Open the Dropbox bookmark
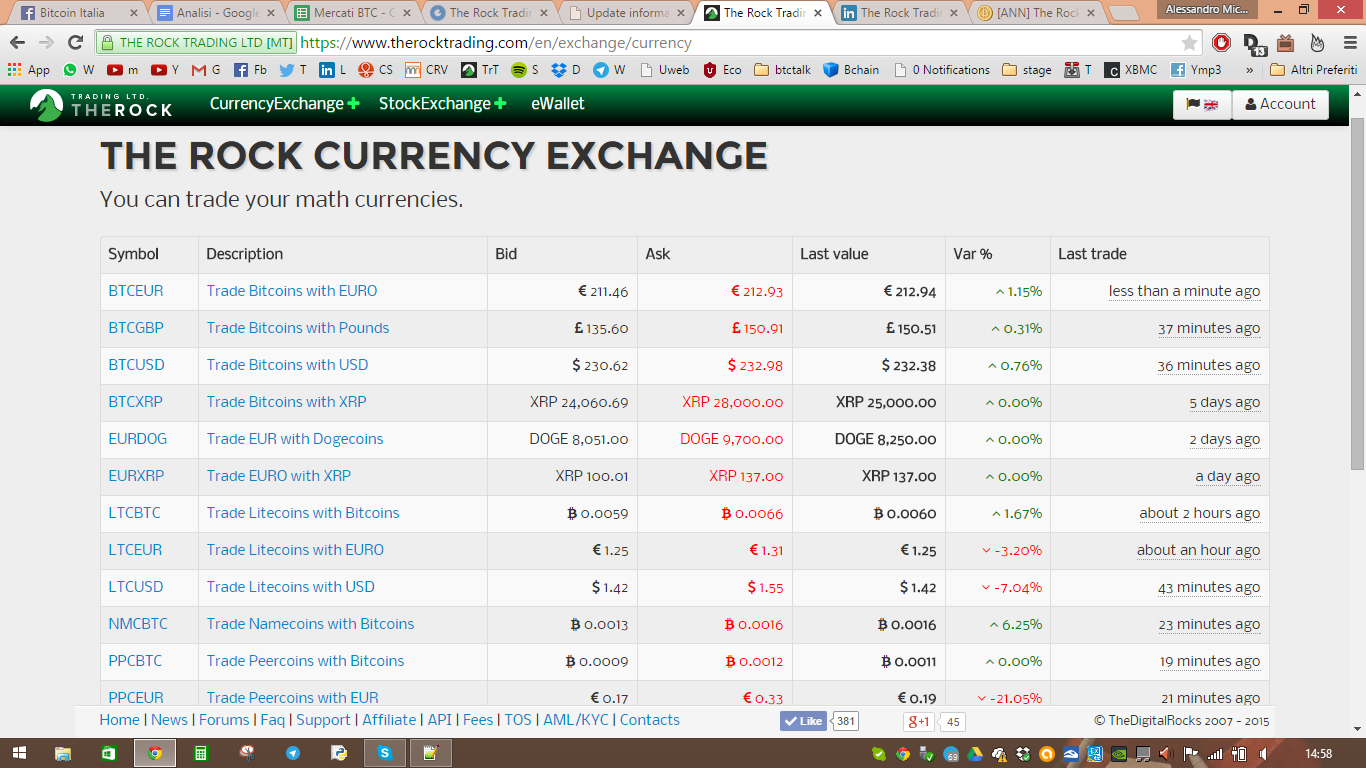 [566, 70]
